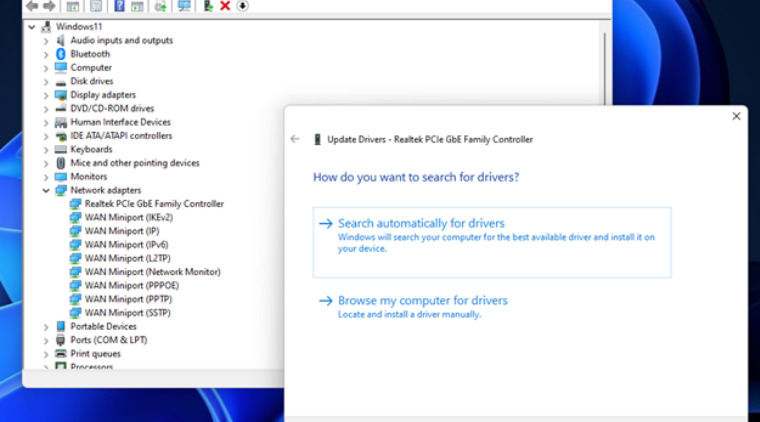
Task: Select WAN Miniport (IP)
Action: (x=122, y=231)
